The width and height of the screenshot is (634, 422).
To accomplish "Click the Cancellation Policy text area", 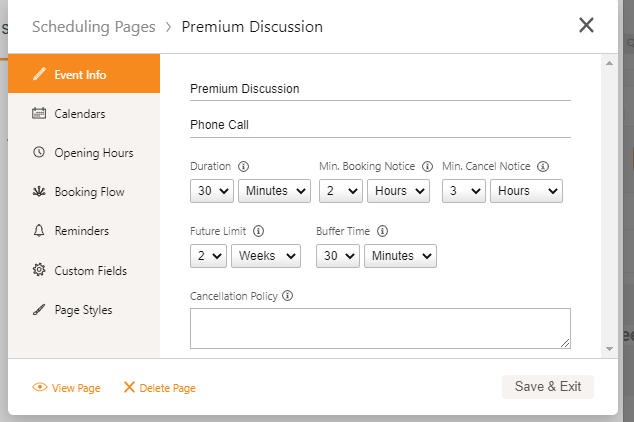I will click(x=380, y=328).
